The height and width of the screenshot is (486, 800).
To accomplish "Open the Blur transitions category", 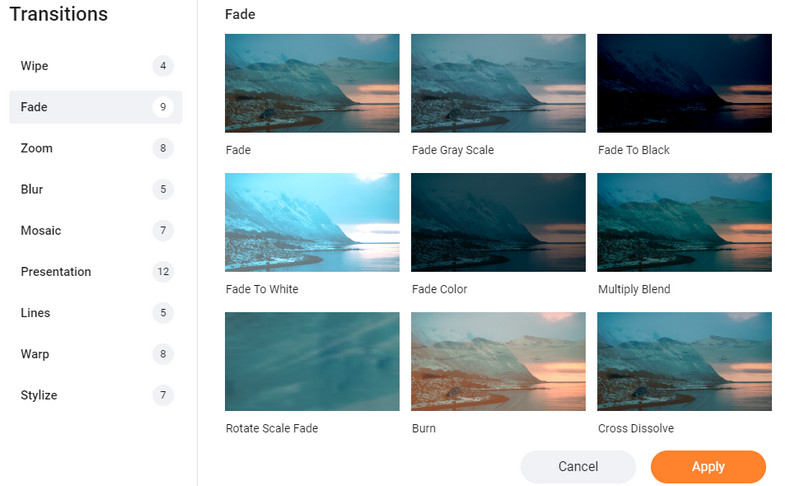I will [x=95, y=189].
